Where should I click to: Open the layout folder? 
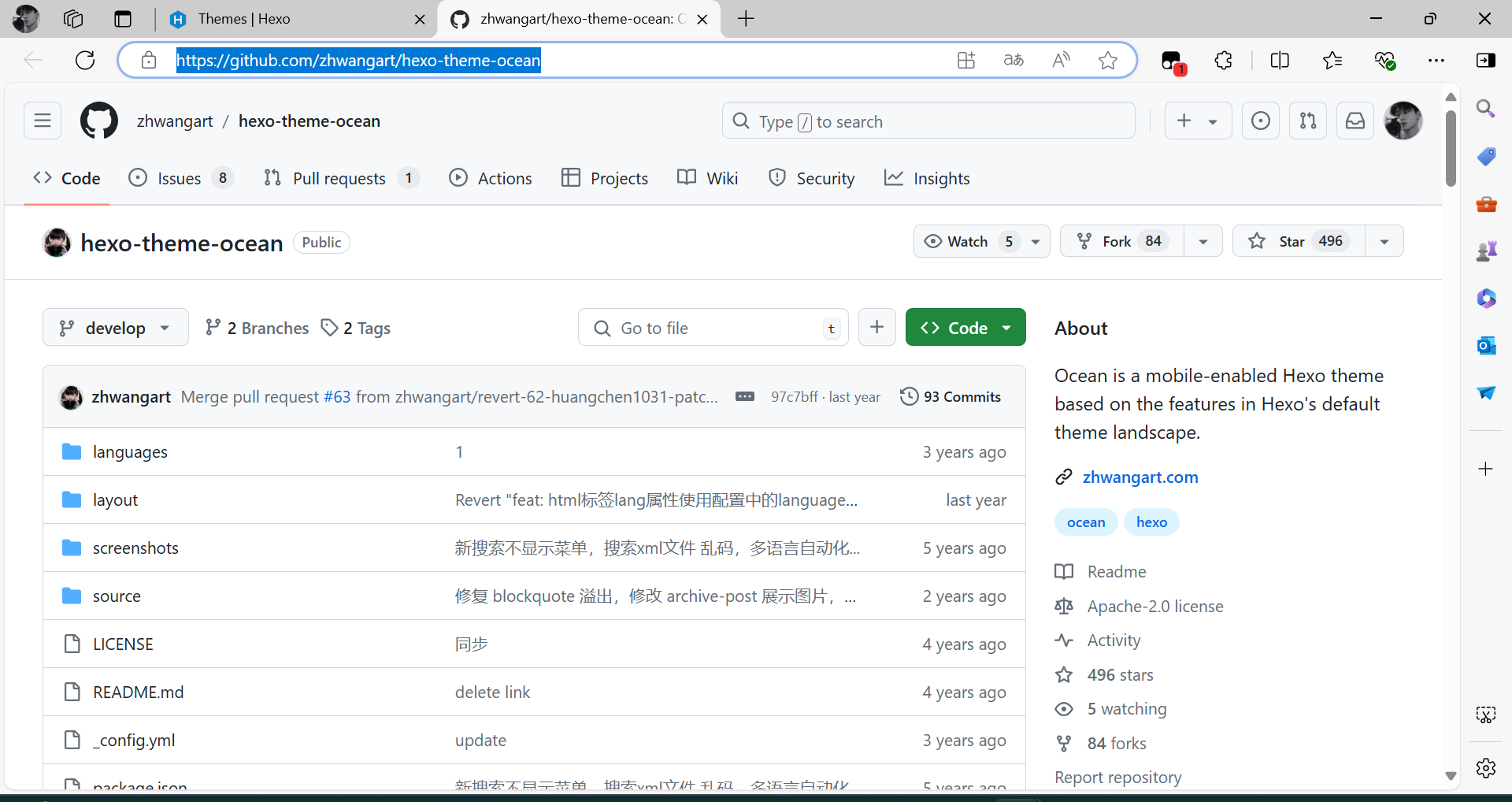pyautogui.click(x=115, y=499)
